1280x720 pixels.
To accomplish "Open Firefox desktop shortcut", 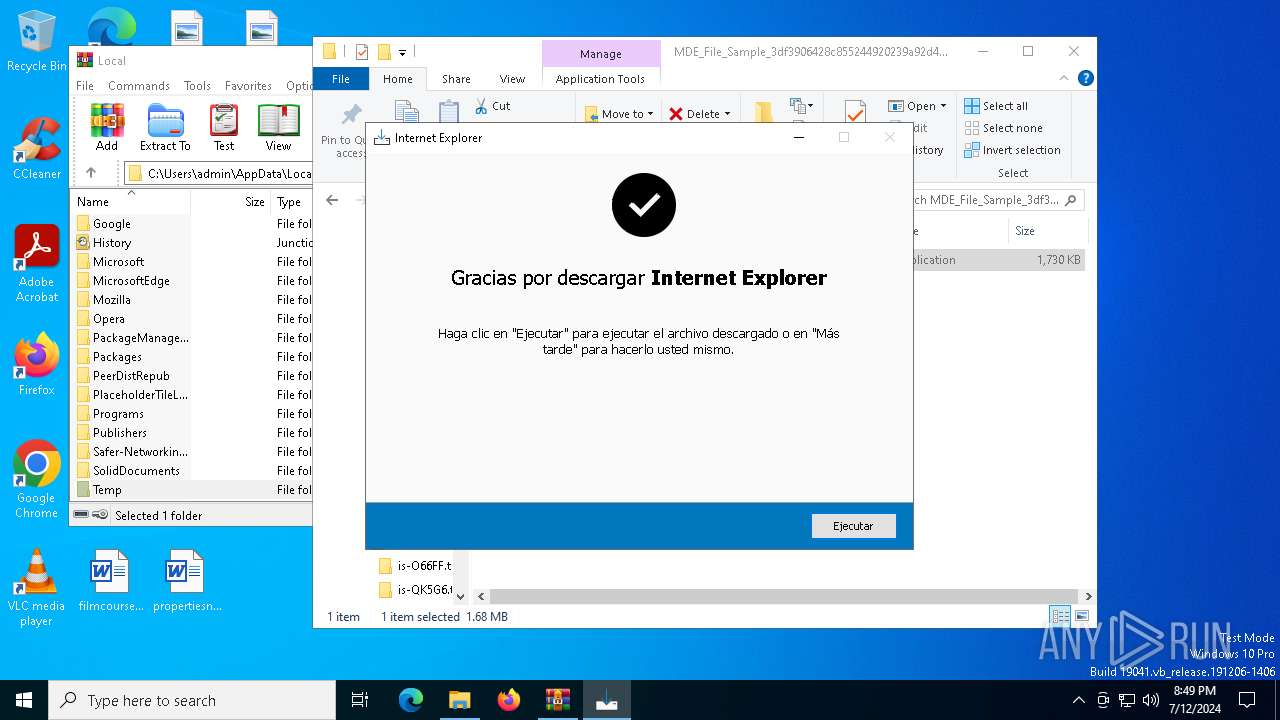I will point(37,365).
